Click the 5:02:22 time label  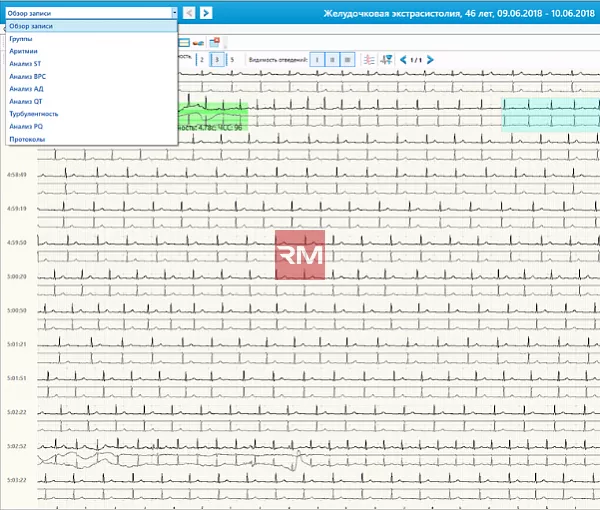pos(16,412)
